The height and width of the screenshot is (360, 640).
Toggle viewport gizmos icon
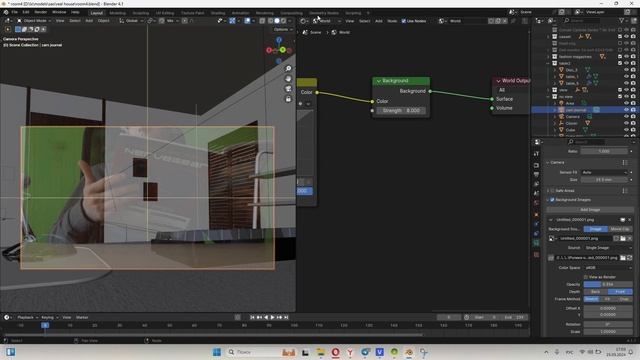click(x=232, y=21)
